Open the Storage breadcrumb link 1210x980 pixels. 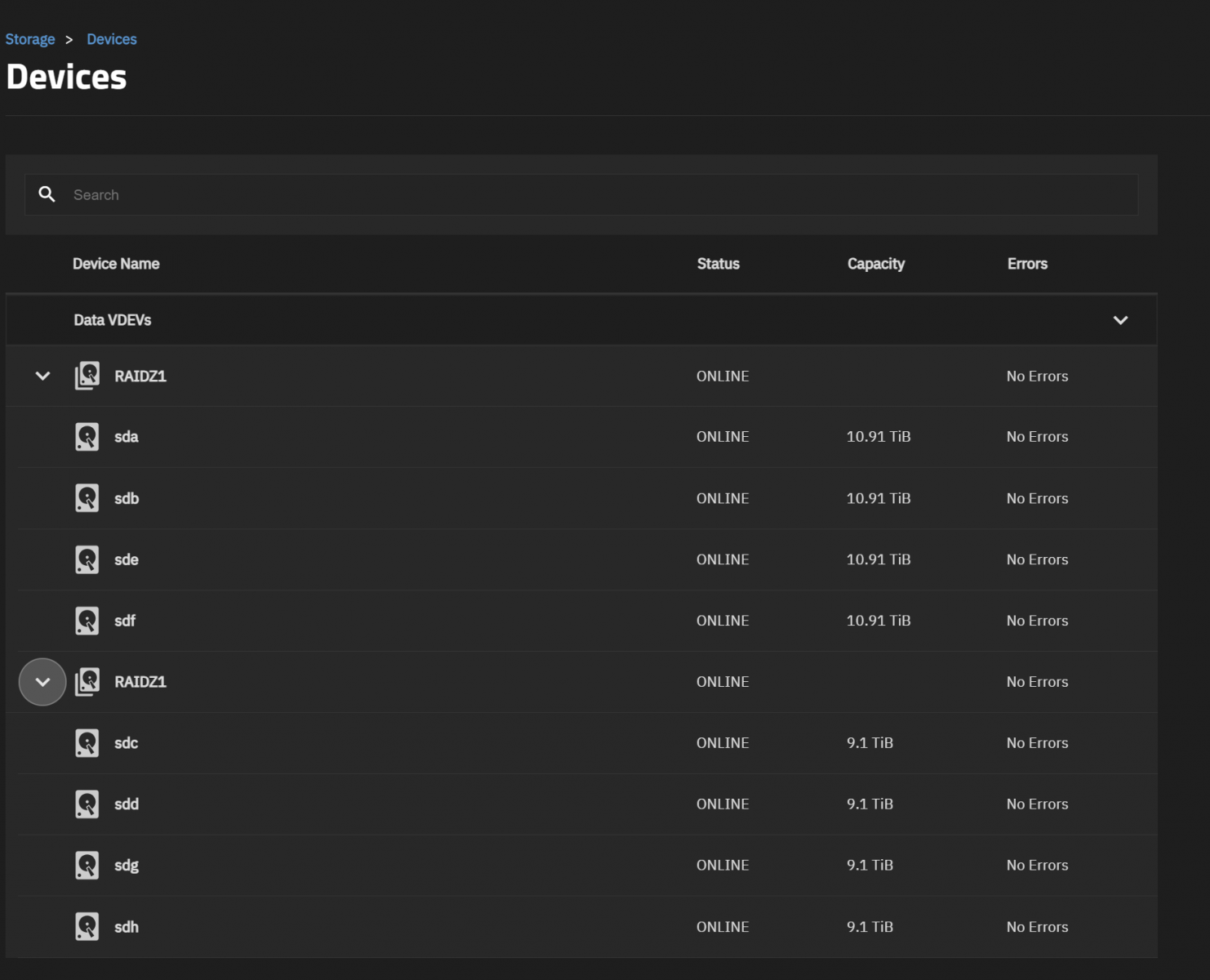30,39
